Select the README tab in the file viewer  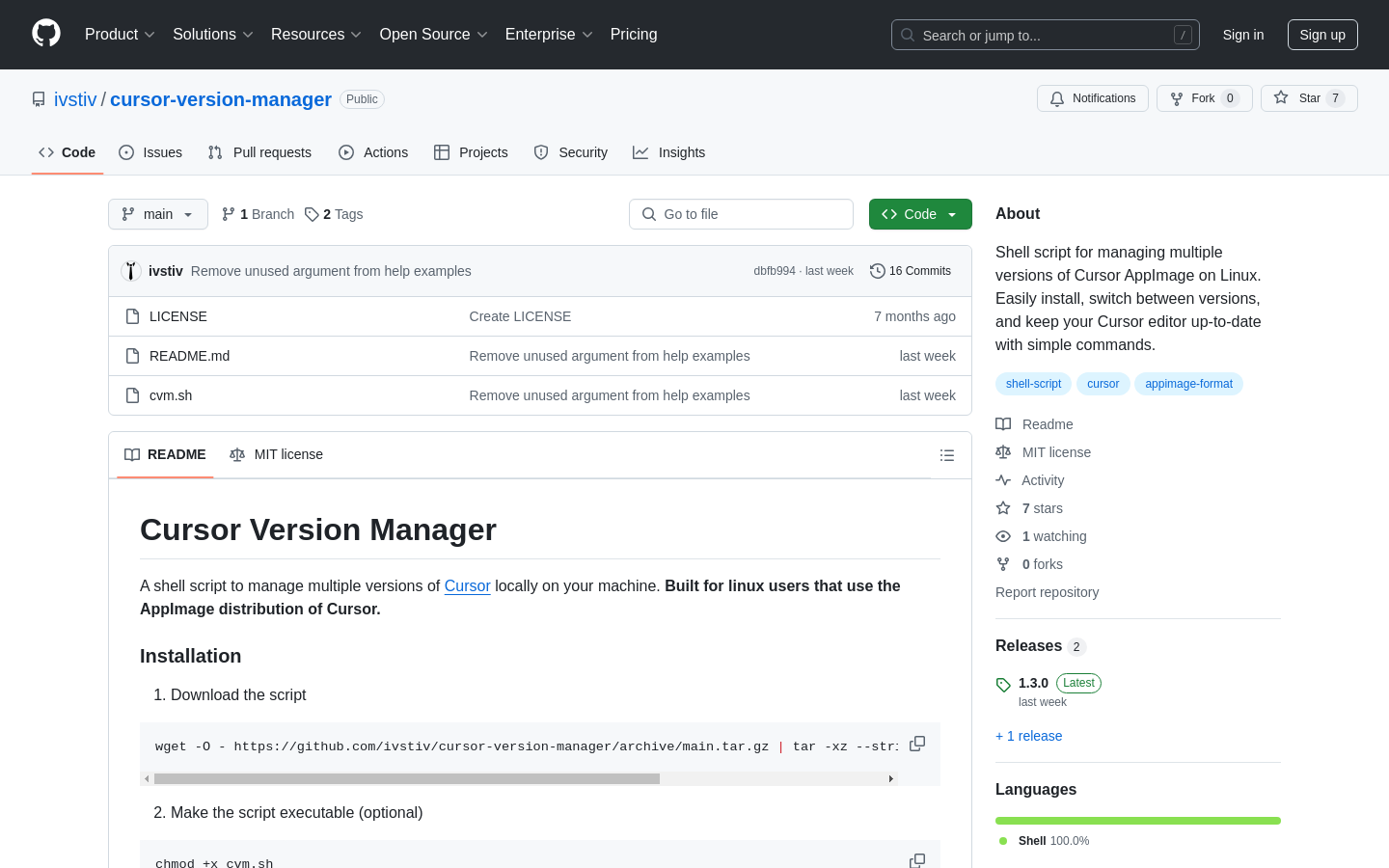click(x=165, y=454)
